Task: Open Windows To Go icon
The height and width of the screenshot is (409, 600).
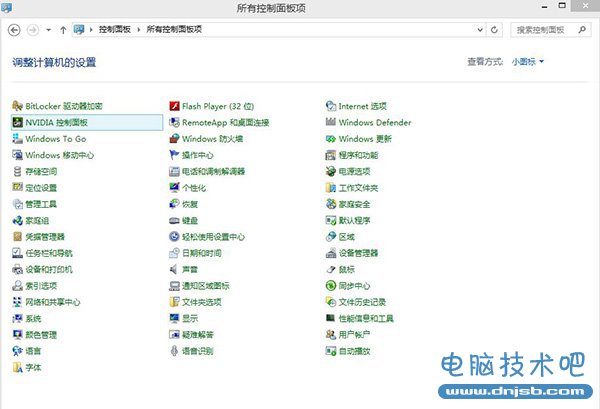Action: [x=17, y=139]
